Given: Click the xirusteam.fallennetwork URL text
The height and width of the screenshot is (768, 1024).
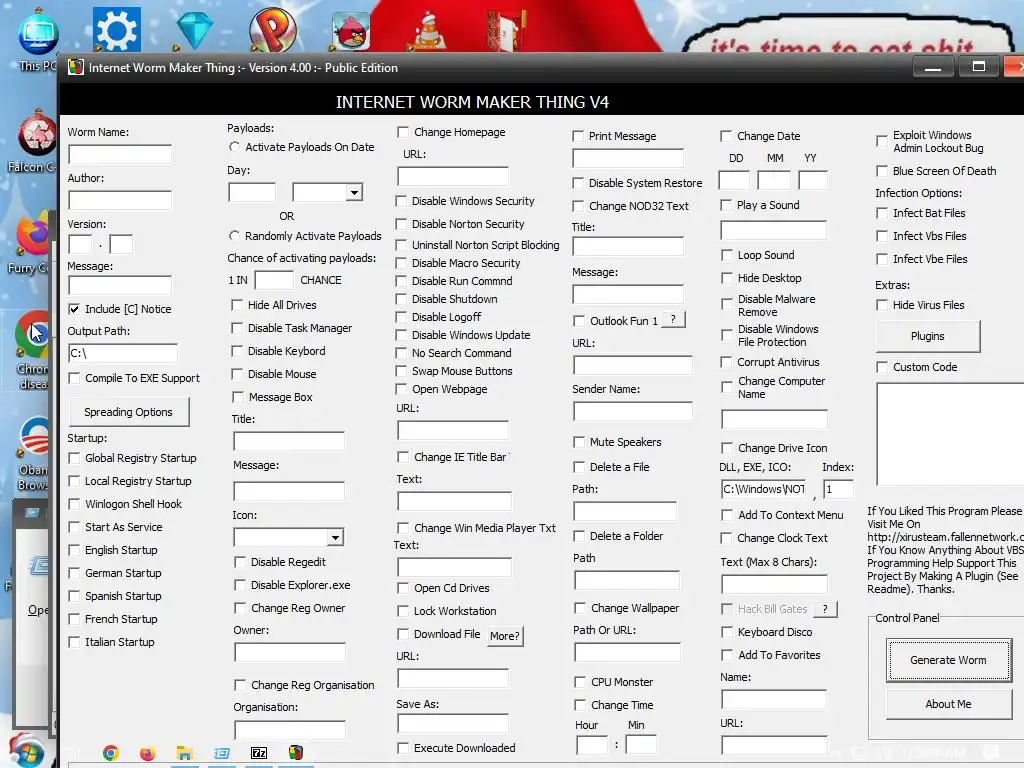Looking at the screenshot, I should pos(946,537).
